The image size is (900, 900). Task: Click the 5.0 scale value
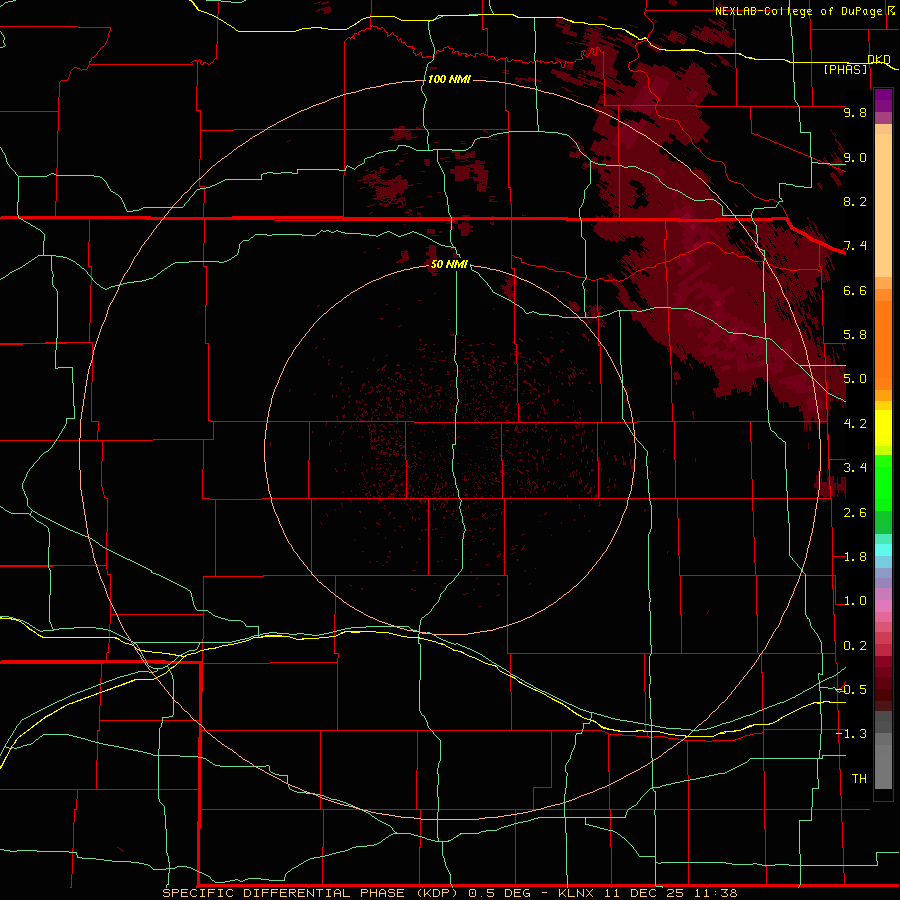click(855, 379)
